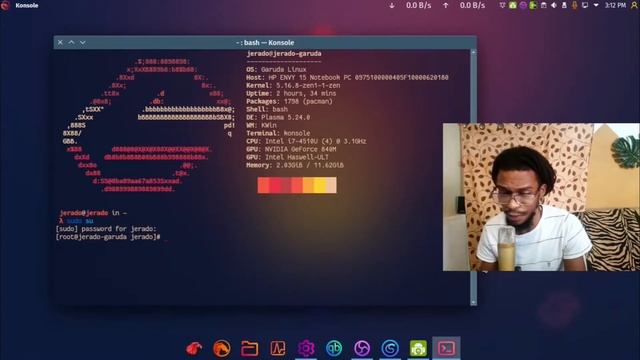Click the 'Memory' usage line
The width and height of the screenshot is (640, 360).
click(295, 165)
